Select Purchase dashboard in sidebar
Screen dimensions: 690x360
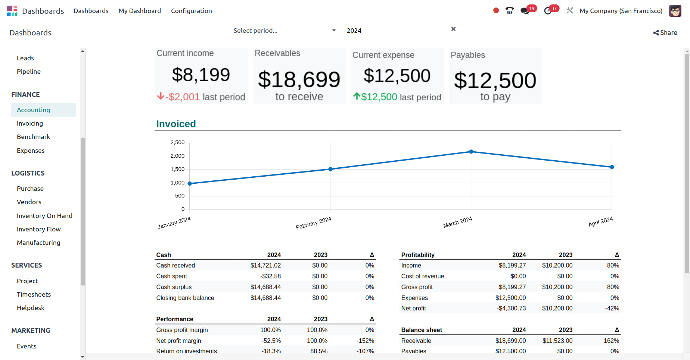point(30,188)
